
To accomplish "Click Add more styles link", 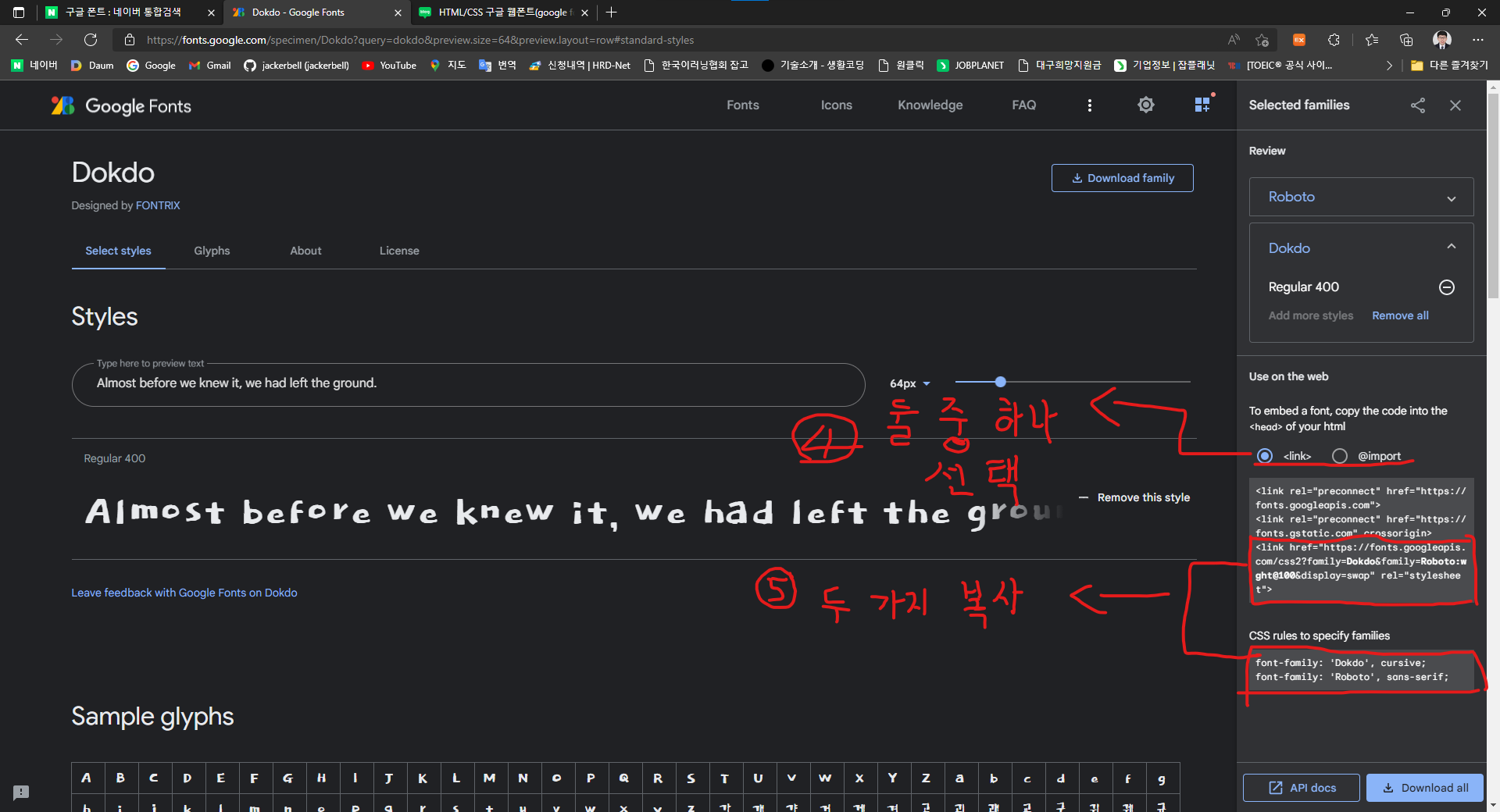I will (x=1311, y=315).
